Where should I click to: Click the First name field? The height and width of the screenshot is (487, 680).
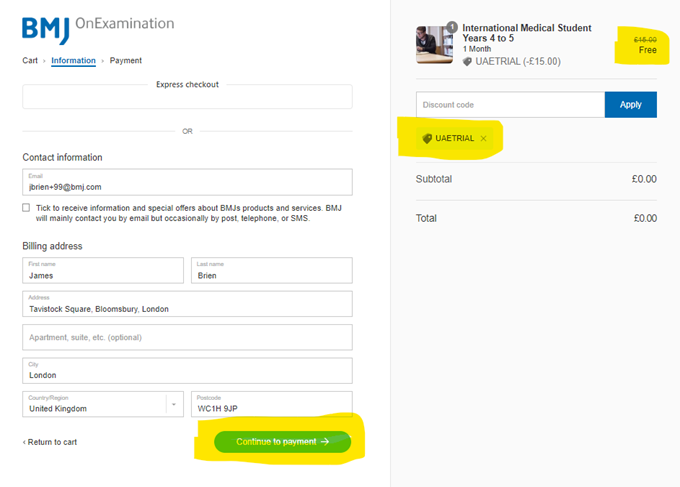click(x=103, y=271)
